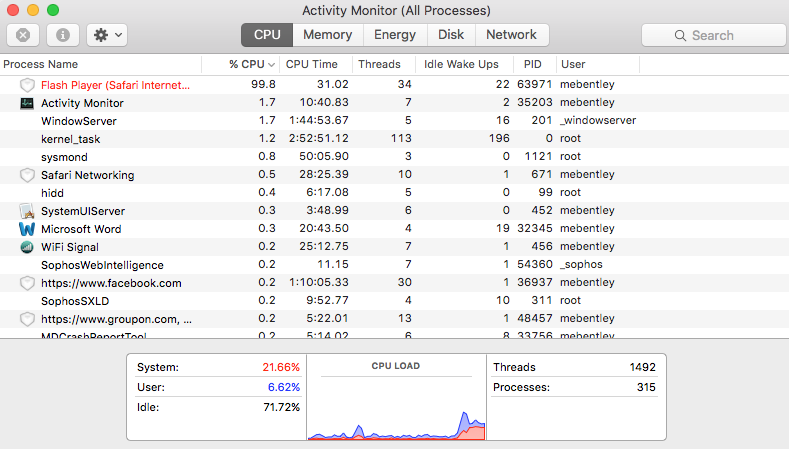Screen dimensions: 789x449
Task: Switch to the Network tab
Action: click(511, 35)
